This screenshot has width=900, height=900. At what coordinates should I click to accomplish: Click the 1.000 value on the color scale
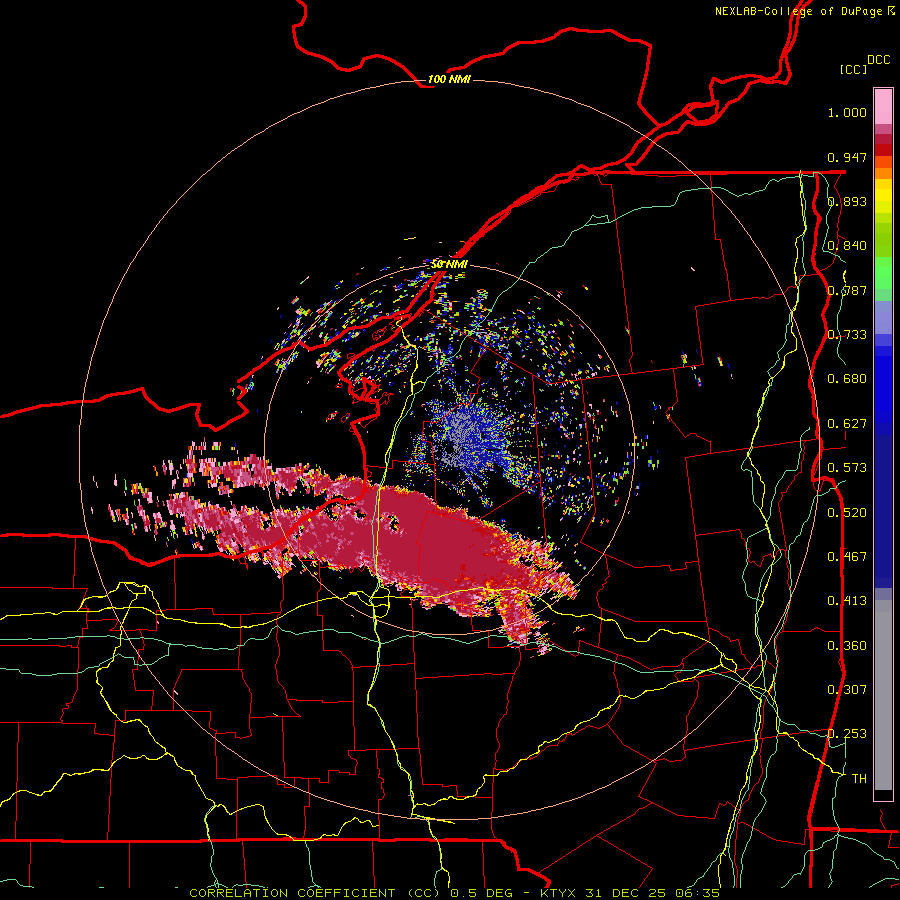click(847, 112)
